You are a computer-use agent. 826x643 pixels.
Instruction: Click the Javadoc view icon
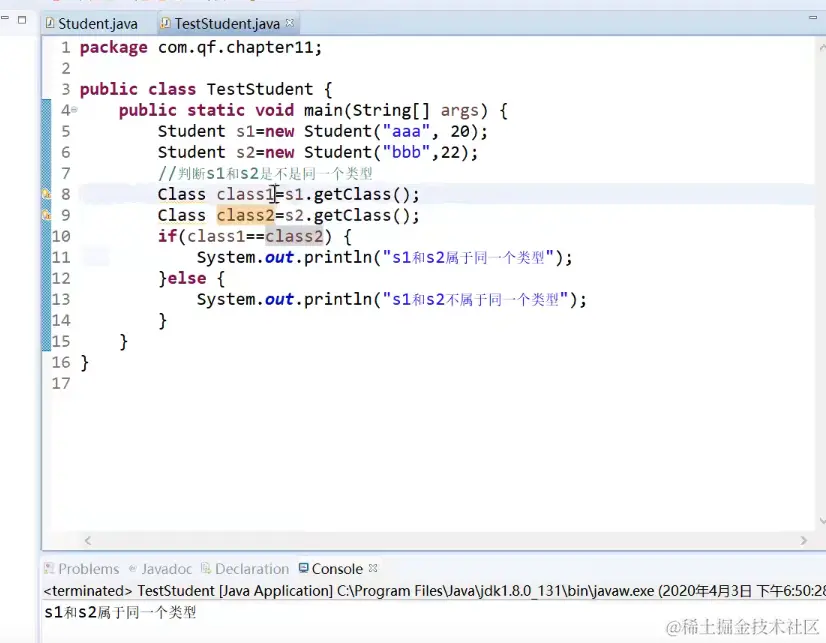coord(133,568)
